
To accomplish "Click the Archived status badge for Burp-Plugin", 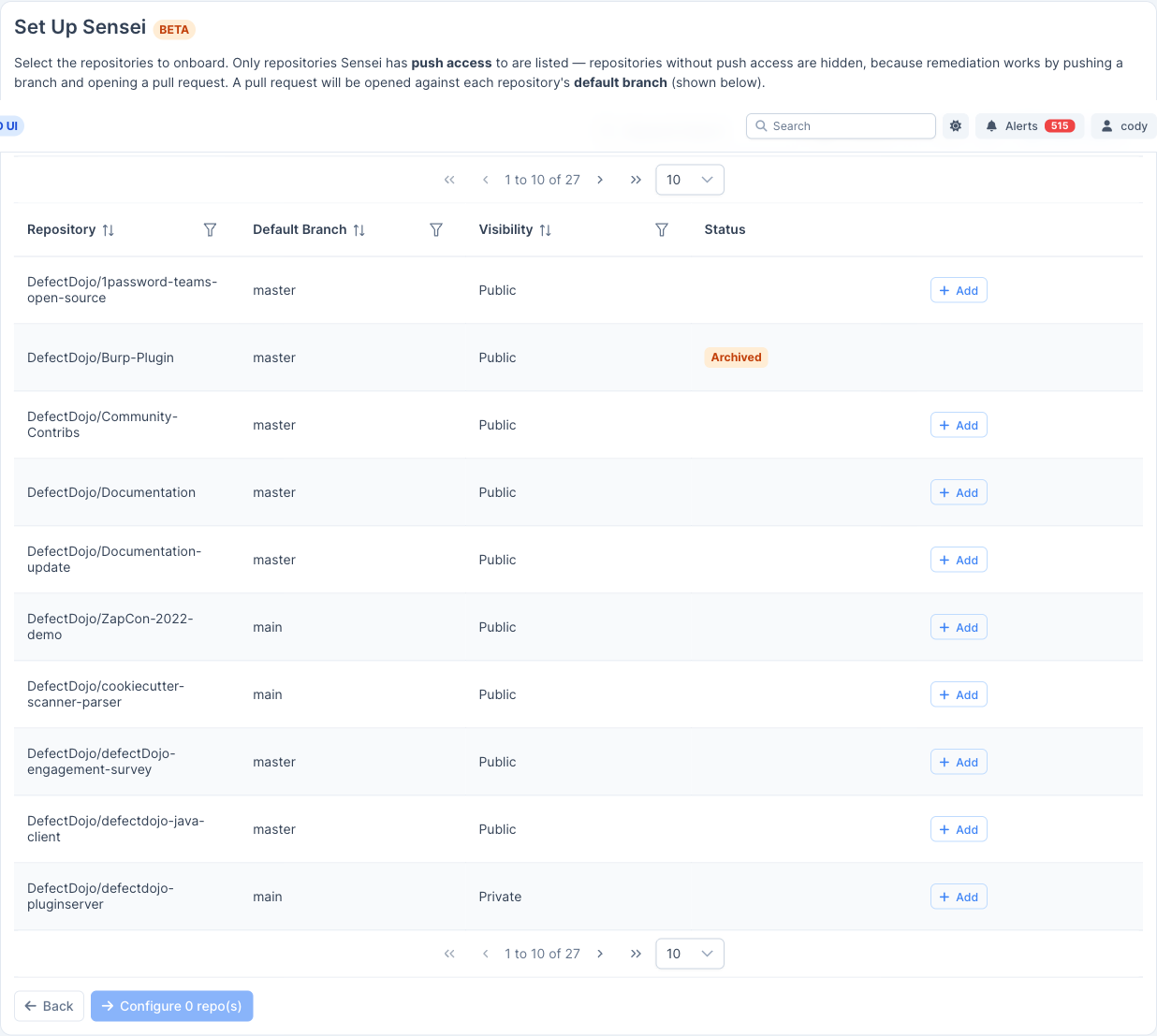I will (x=737, y=357).
